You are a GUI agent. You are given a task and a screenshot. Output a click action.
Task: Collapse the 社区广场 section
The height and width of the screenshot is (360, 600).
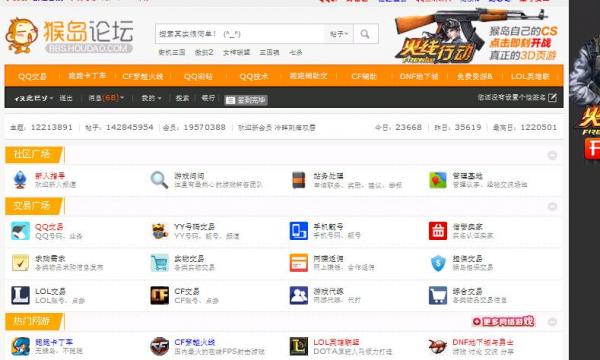[552, 155]
